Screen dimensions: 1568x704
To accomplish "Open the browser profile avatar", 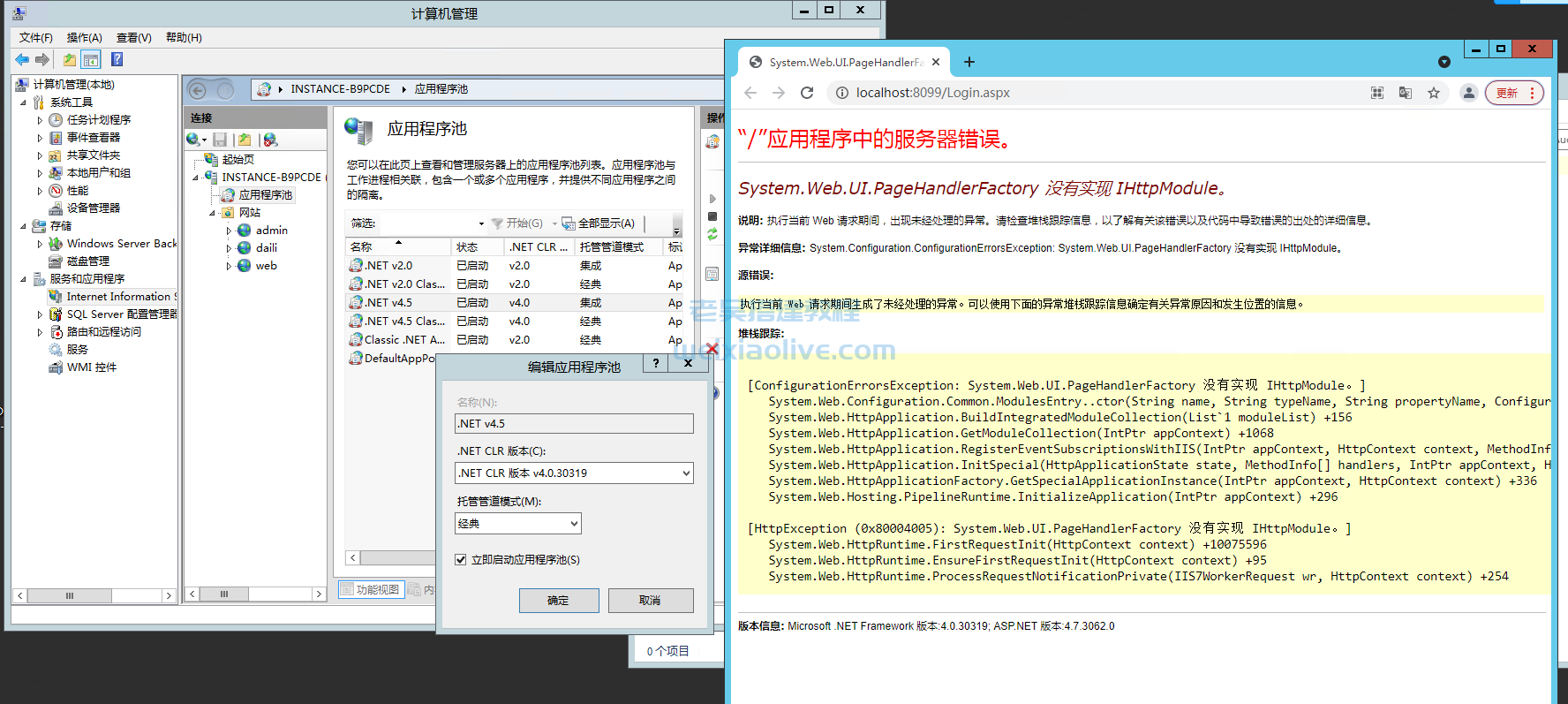I will 1468,93.
